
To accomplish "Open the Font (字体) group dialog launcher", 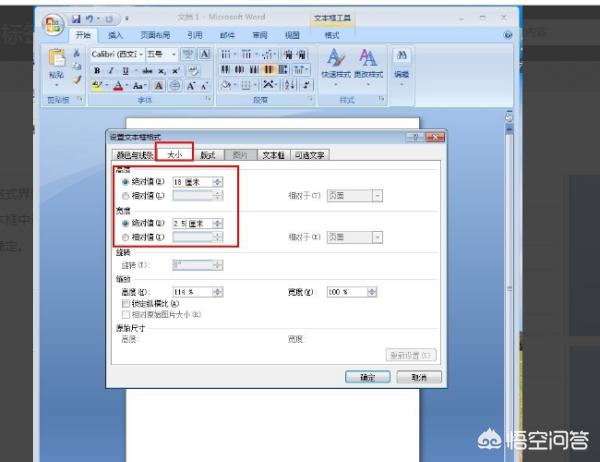I will click(208, 99).
